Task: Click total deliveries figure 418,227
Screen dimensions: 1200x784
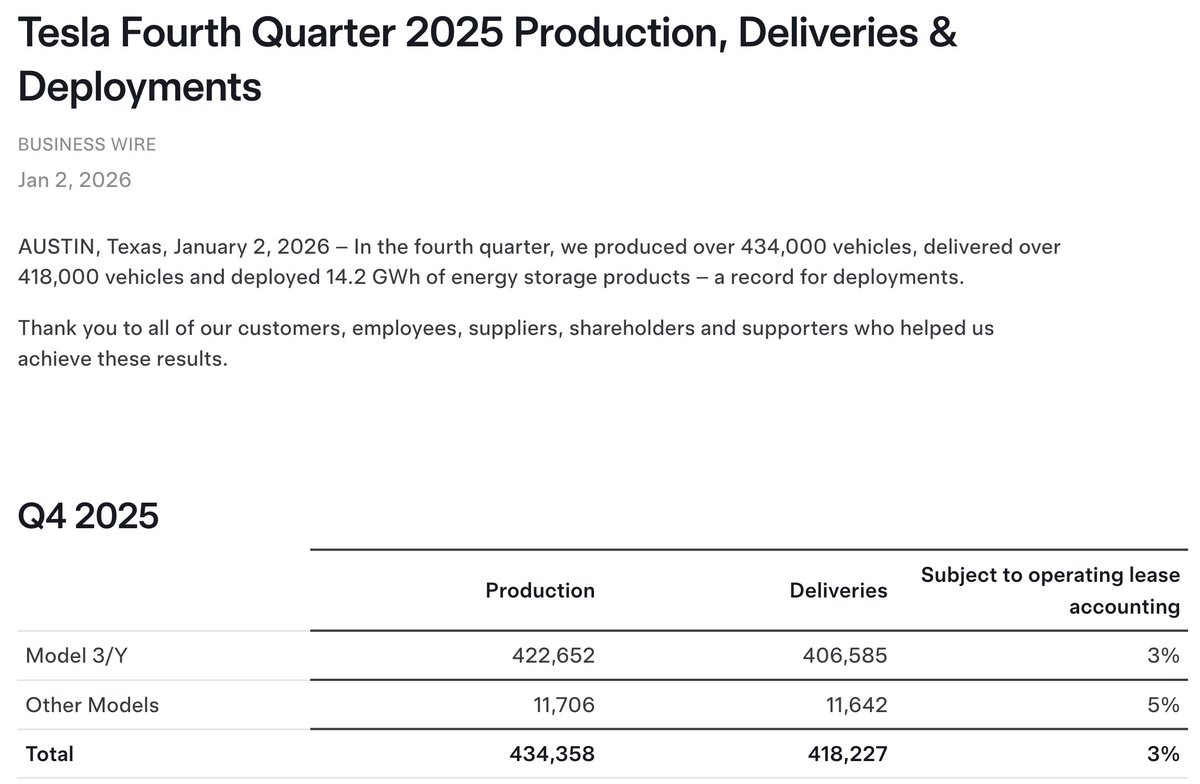Action: (x=844, y=754)
